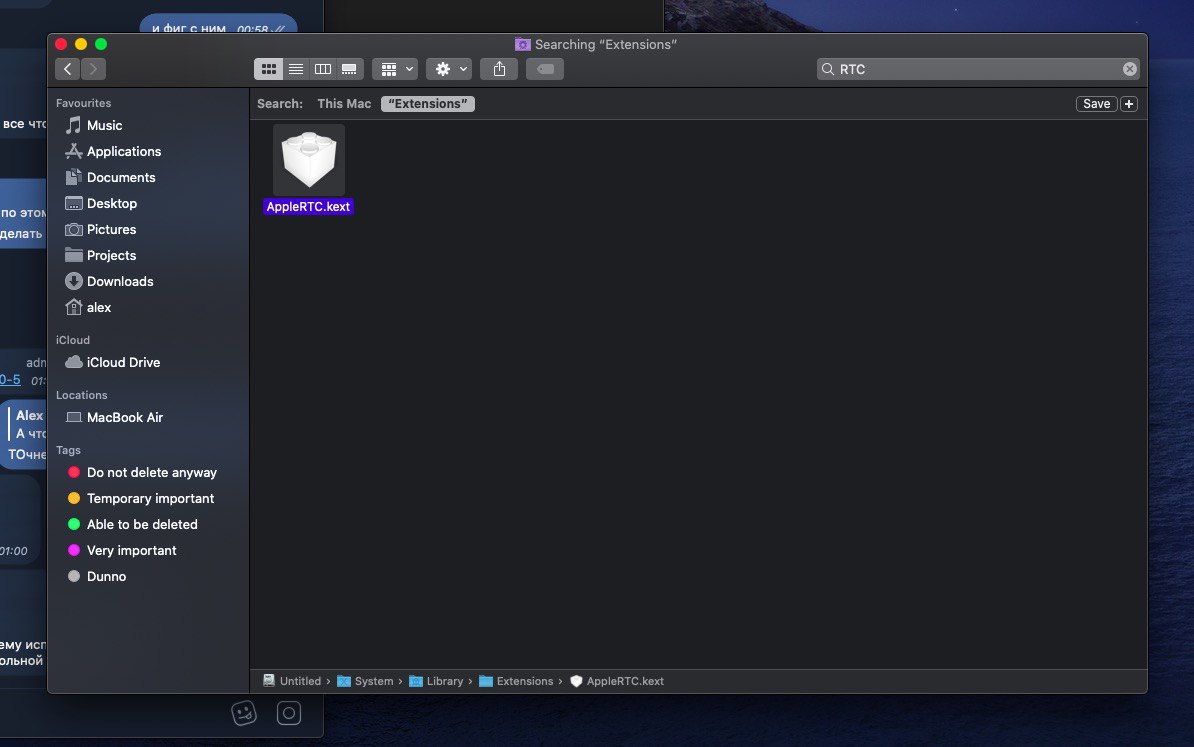Filter by red tag Do not delete anyway
This screenshot has height=747, width=1194.
pos(152,472)
